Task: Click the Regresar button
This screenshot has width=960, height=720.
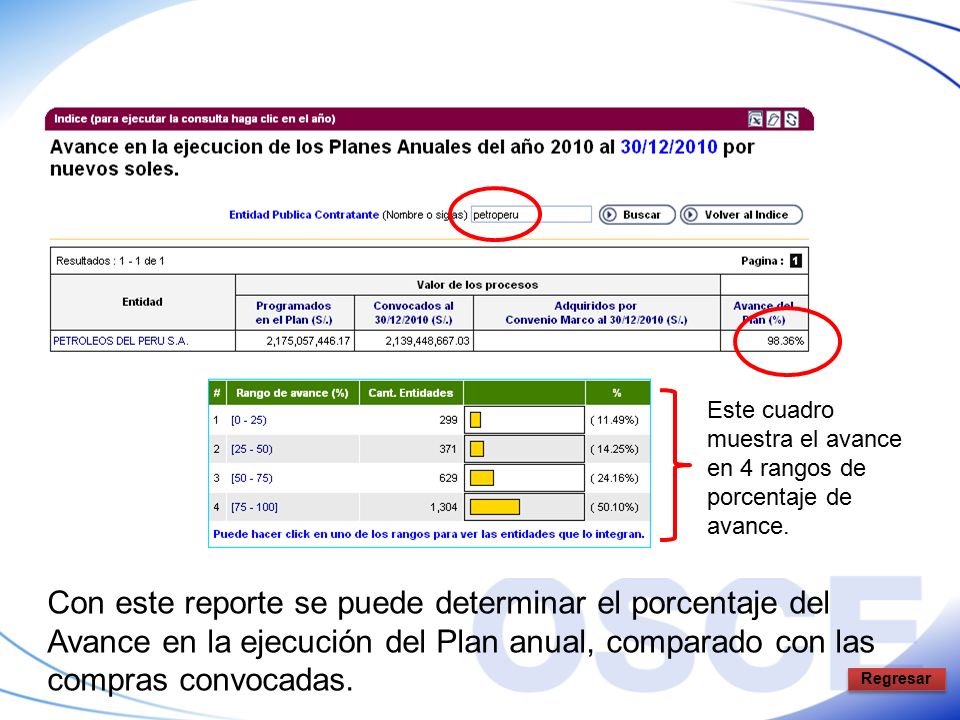Action: point(896,679)
